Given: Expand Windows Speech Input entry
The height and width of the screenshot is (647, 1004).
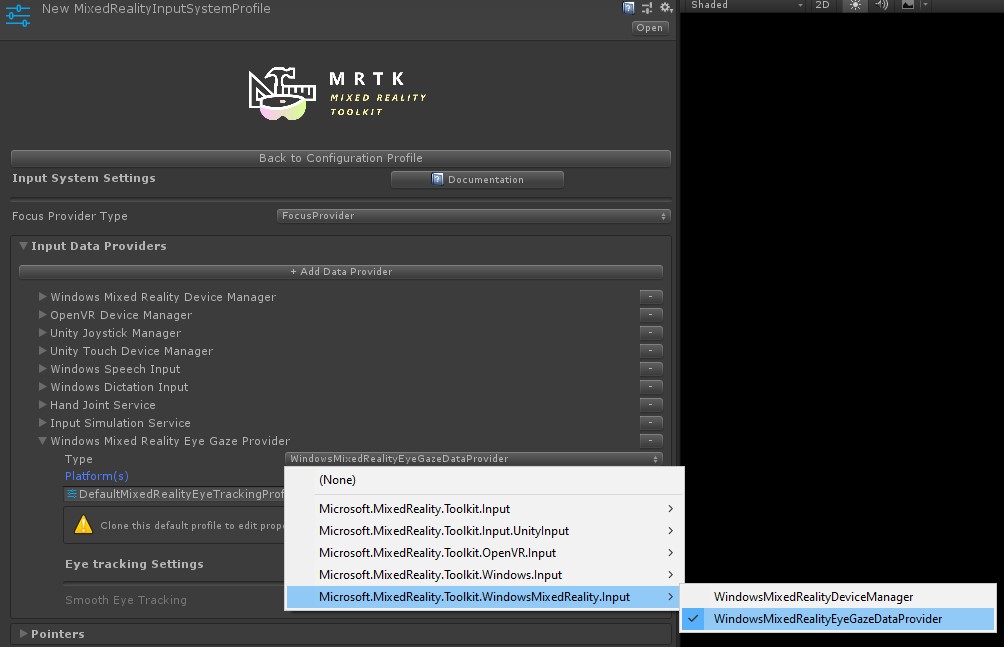Looking at the screenshot, I should [42, 368].
